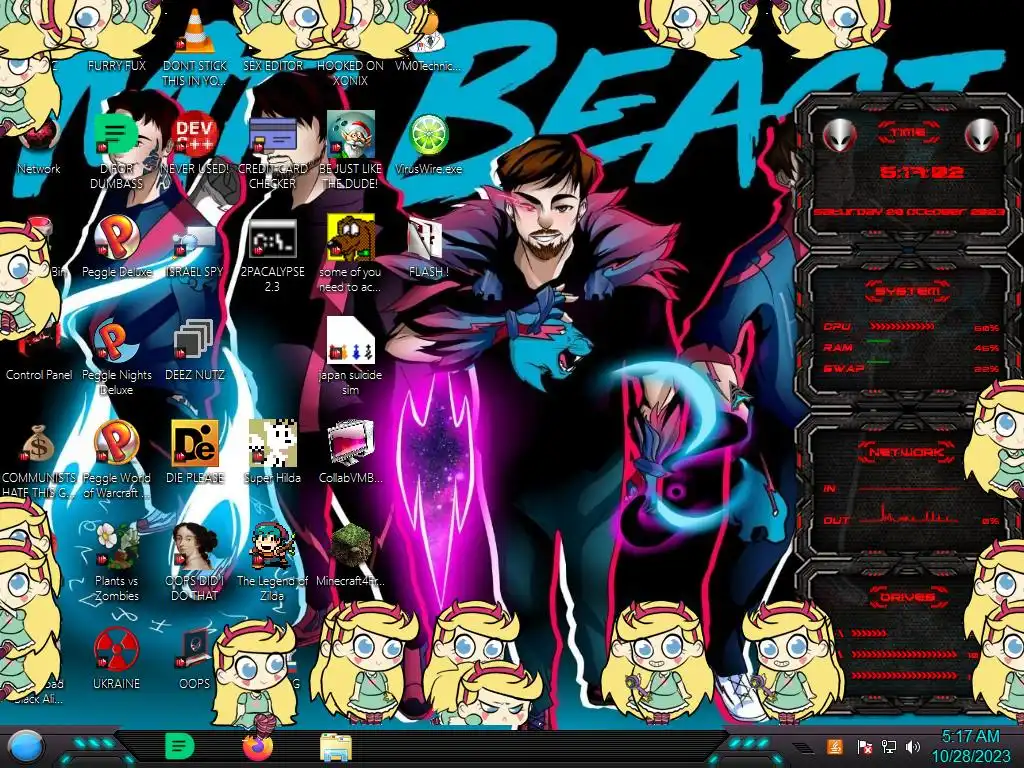This screenshot has width=1024, height=768.
Task: Open the network status tray icon
Action: coord(889,746)
